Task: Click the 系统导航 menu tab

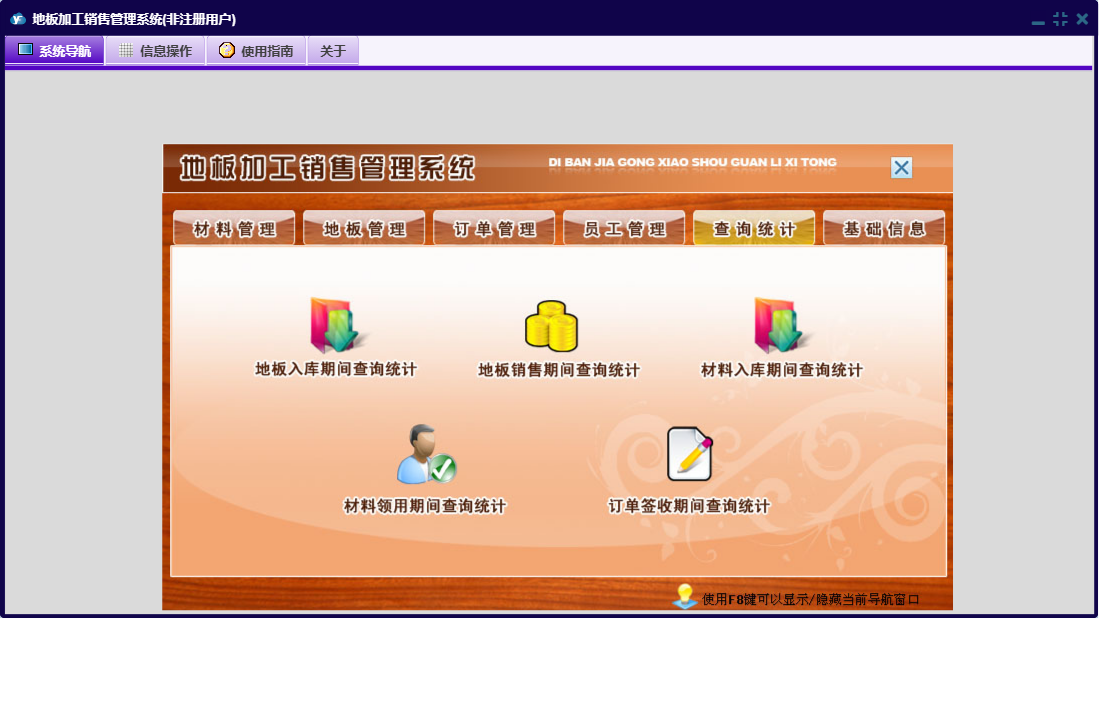Action: click(x=54, y=51)
